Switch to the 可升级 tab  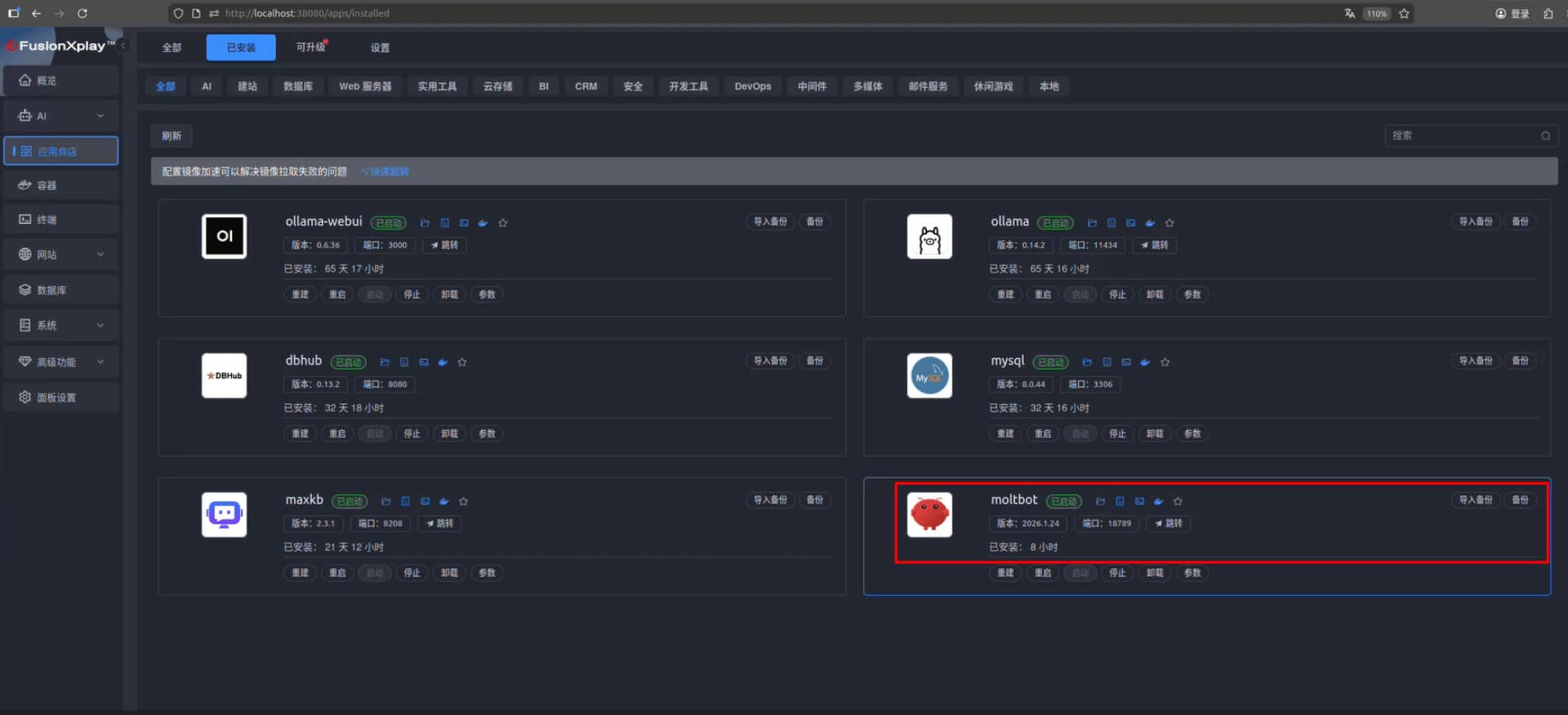[310, 47]
